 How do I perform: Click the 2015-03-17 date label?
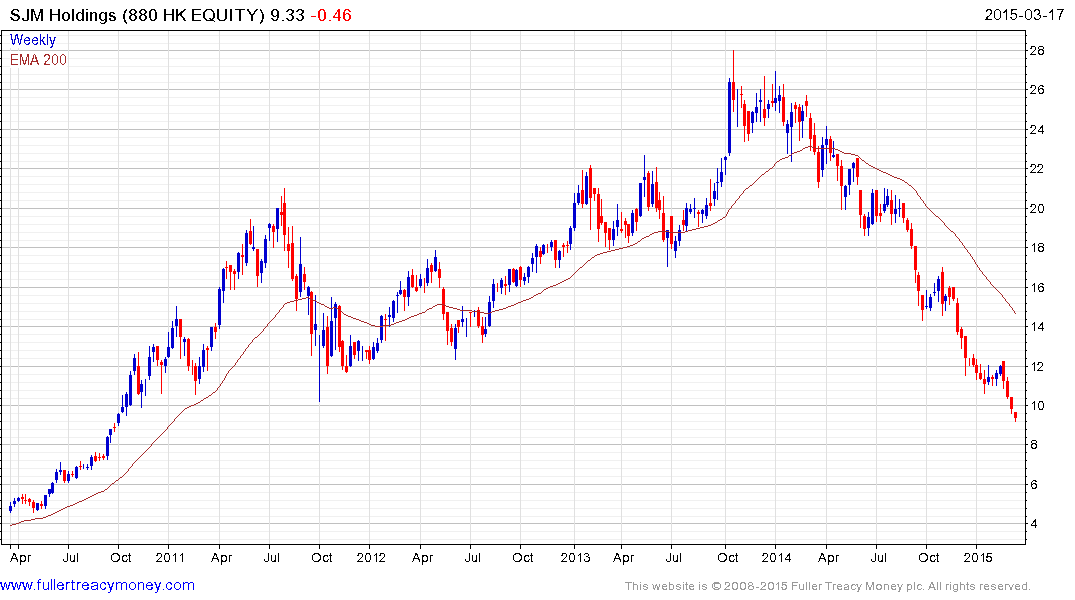1024,14
